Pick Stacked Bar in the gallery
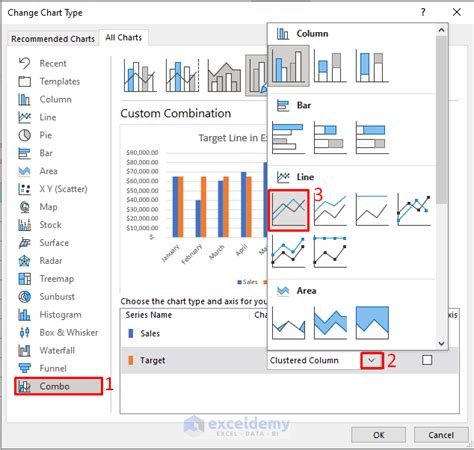This screenshot has height=450, width=474. [x=330, y=138]
